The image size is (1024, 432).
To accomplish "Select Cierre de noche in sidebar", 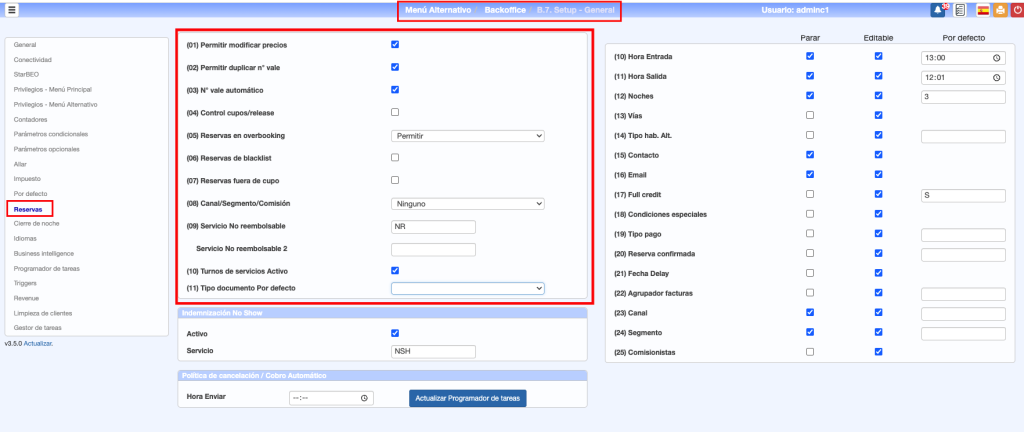I will [x=36, y=223].
